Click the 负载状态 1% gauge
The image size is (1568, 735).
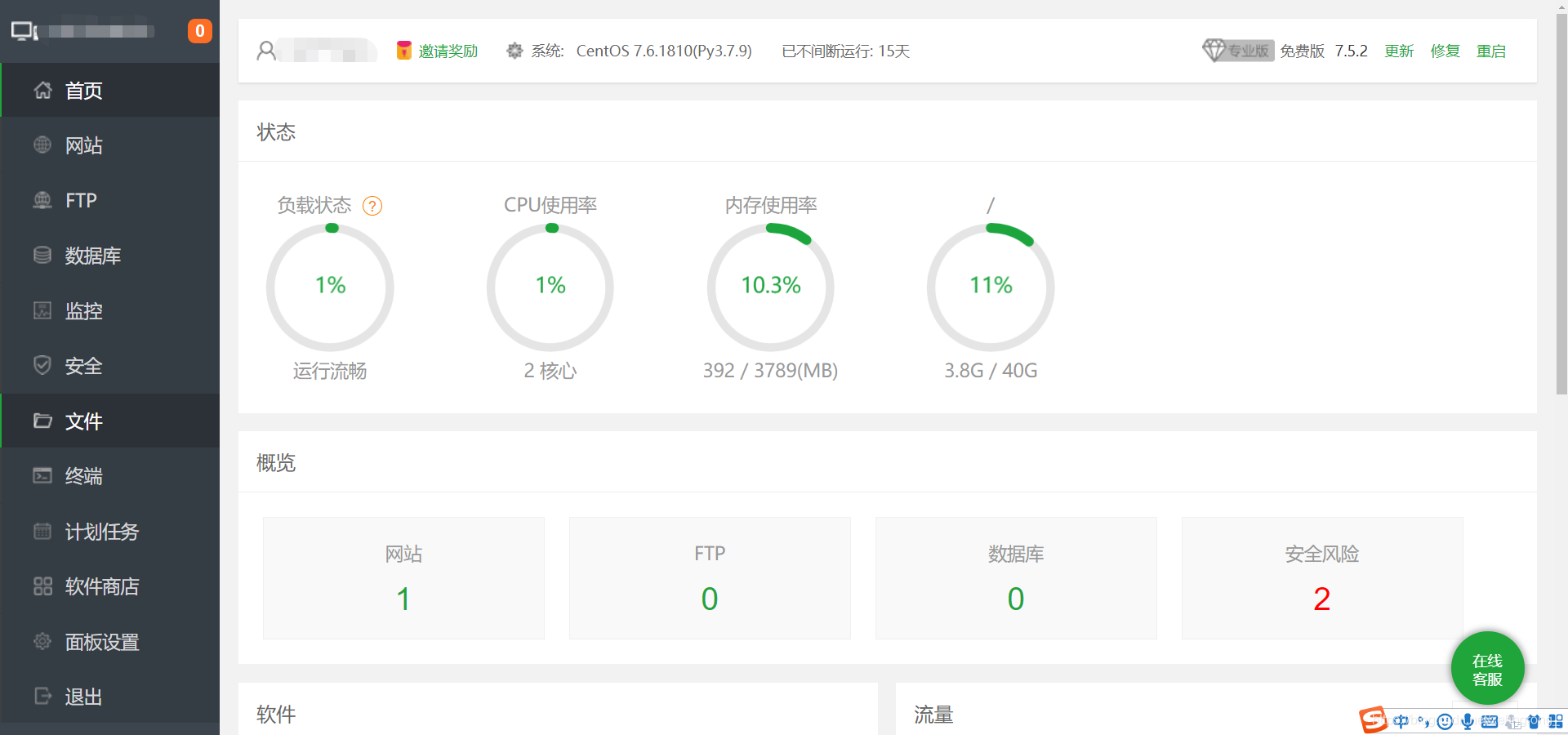pos(330,287)
